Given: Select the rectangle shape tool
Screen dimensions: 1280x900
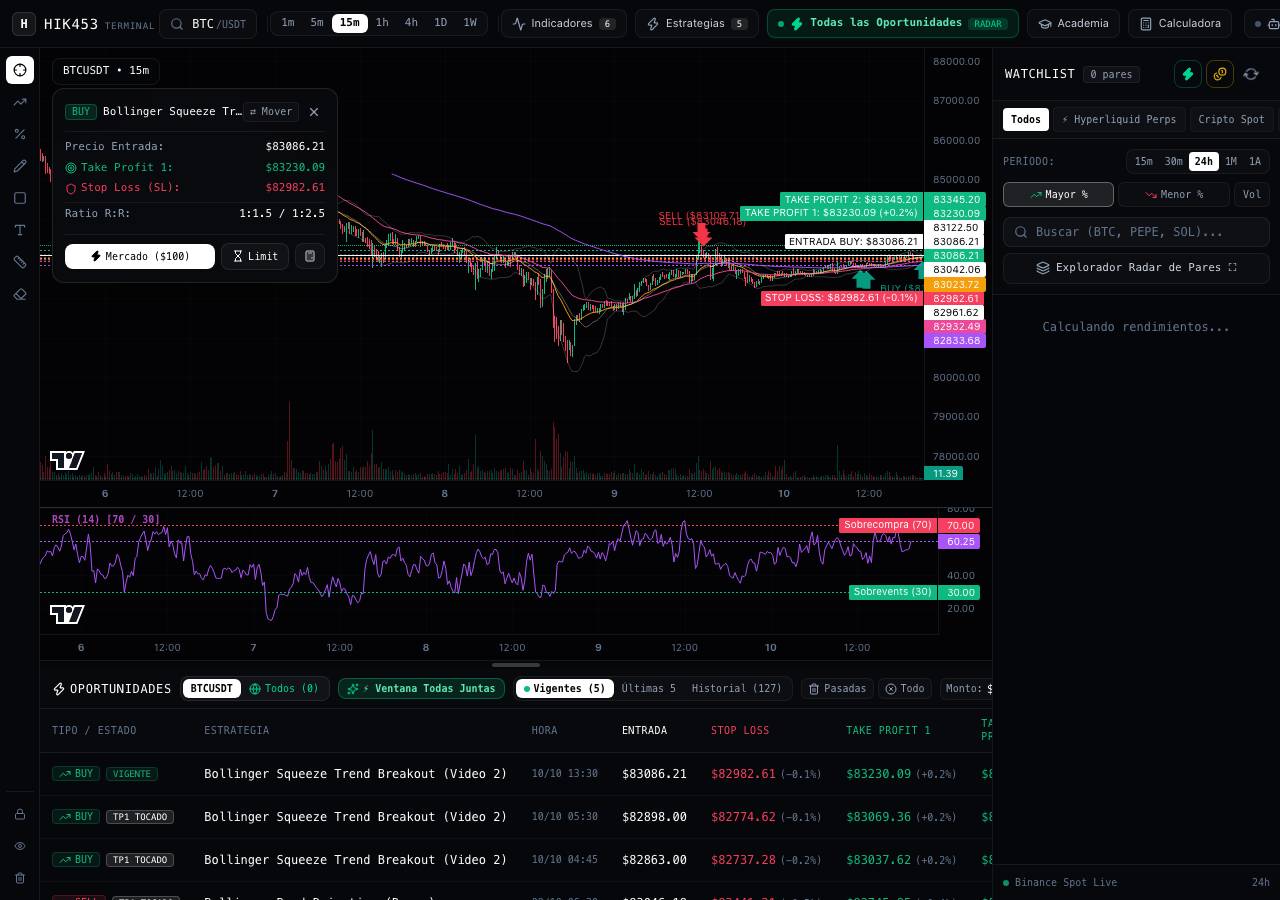Looking at the screenshot, I should (x=20, y=198).
